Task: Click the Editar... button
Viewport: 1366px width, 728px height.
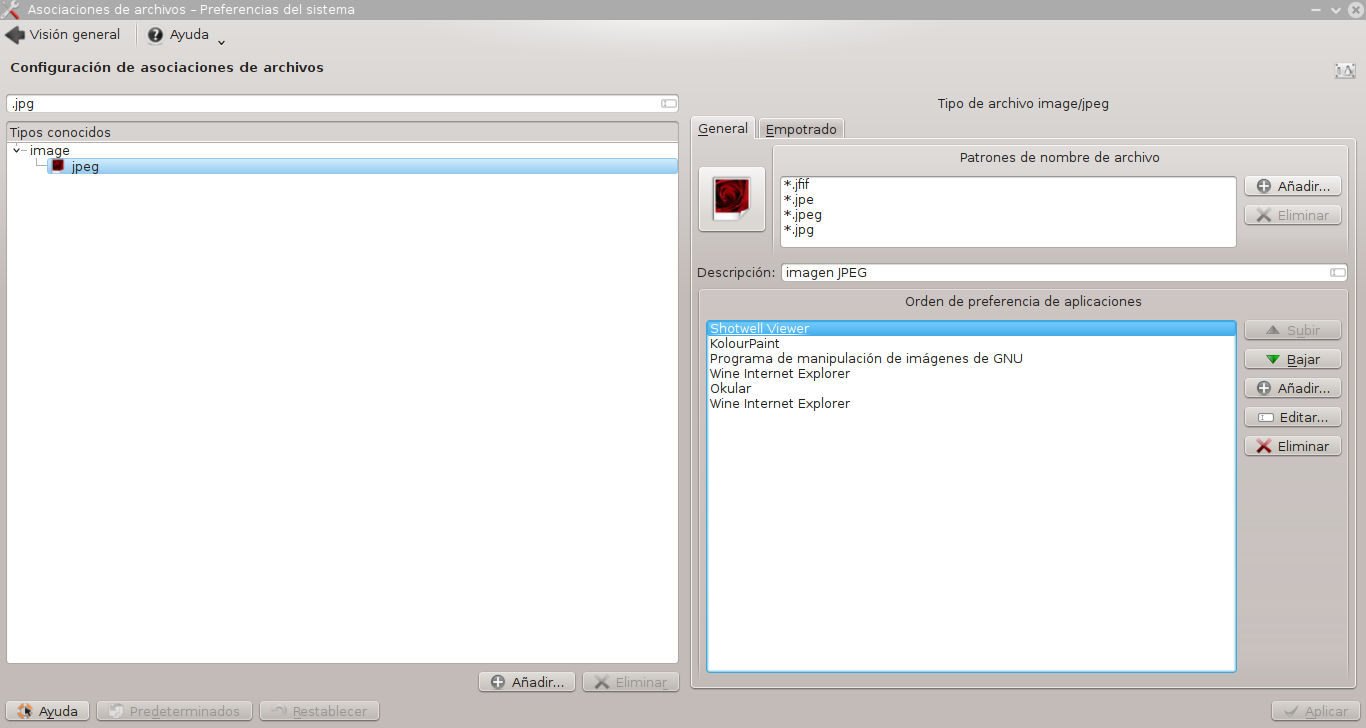Action: 1292,416
